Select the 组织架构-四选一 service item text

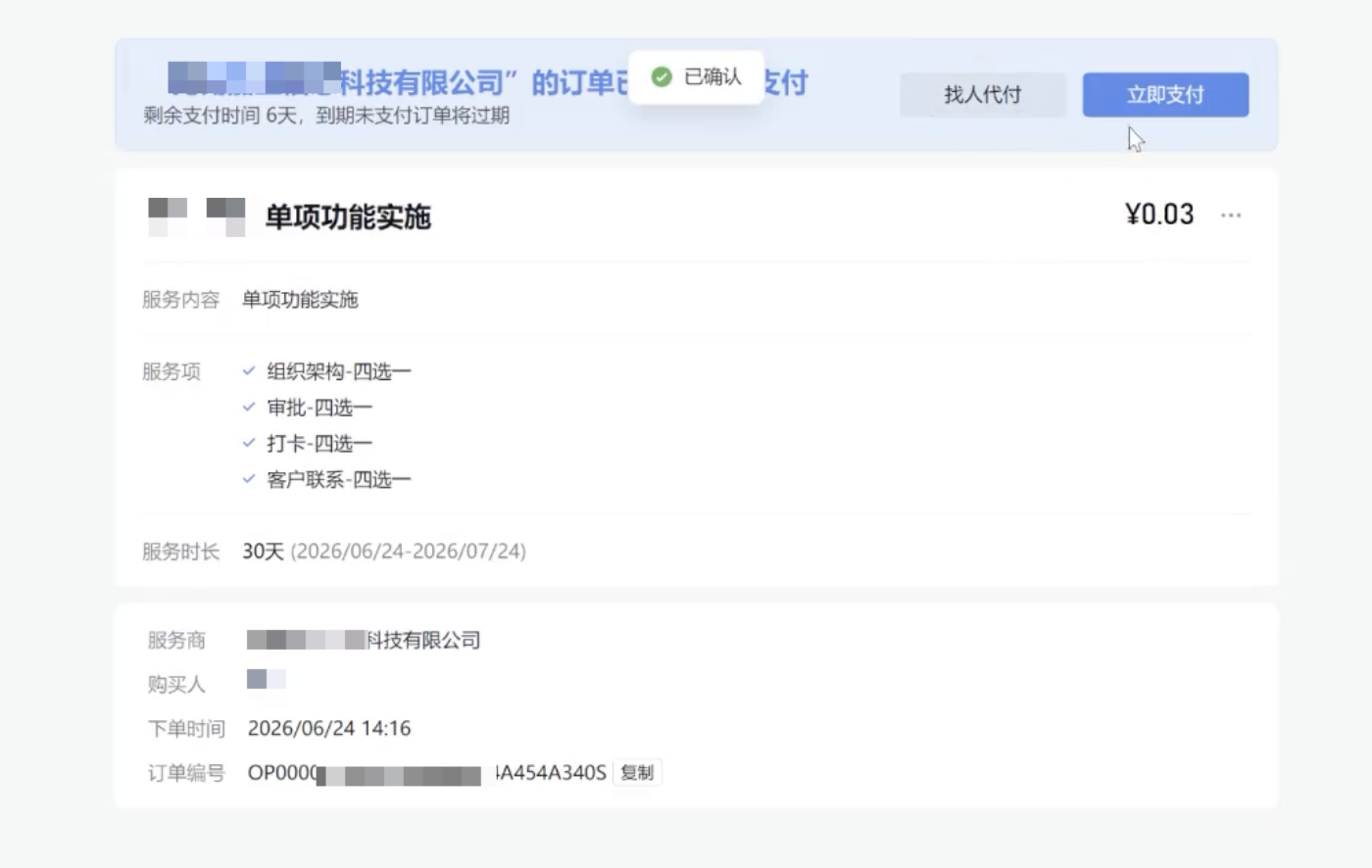tap(339, 371)
